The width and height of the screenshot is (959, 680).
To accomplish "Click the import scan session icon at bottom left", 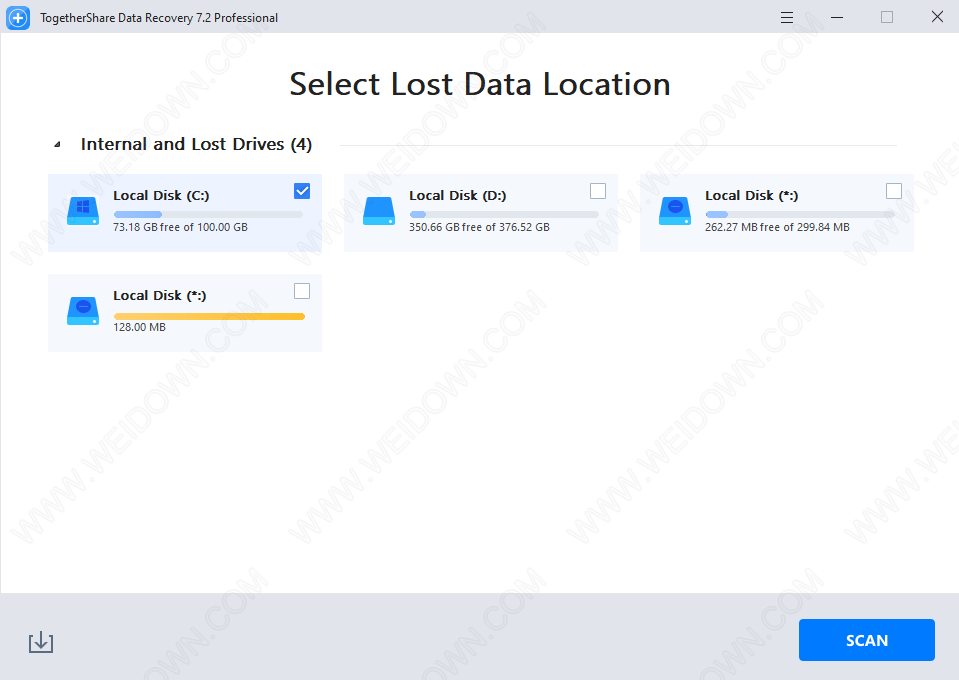I will point(41,642).
